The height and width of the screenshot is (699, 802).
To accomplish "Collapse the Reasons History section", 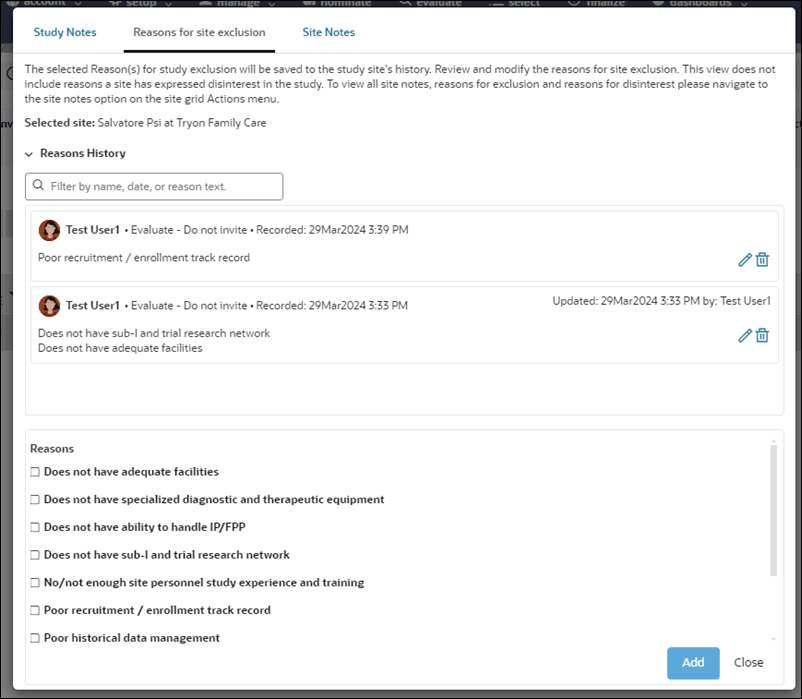I will click(29, 153).
